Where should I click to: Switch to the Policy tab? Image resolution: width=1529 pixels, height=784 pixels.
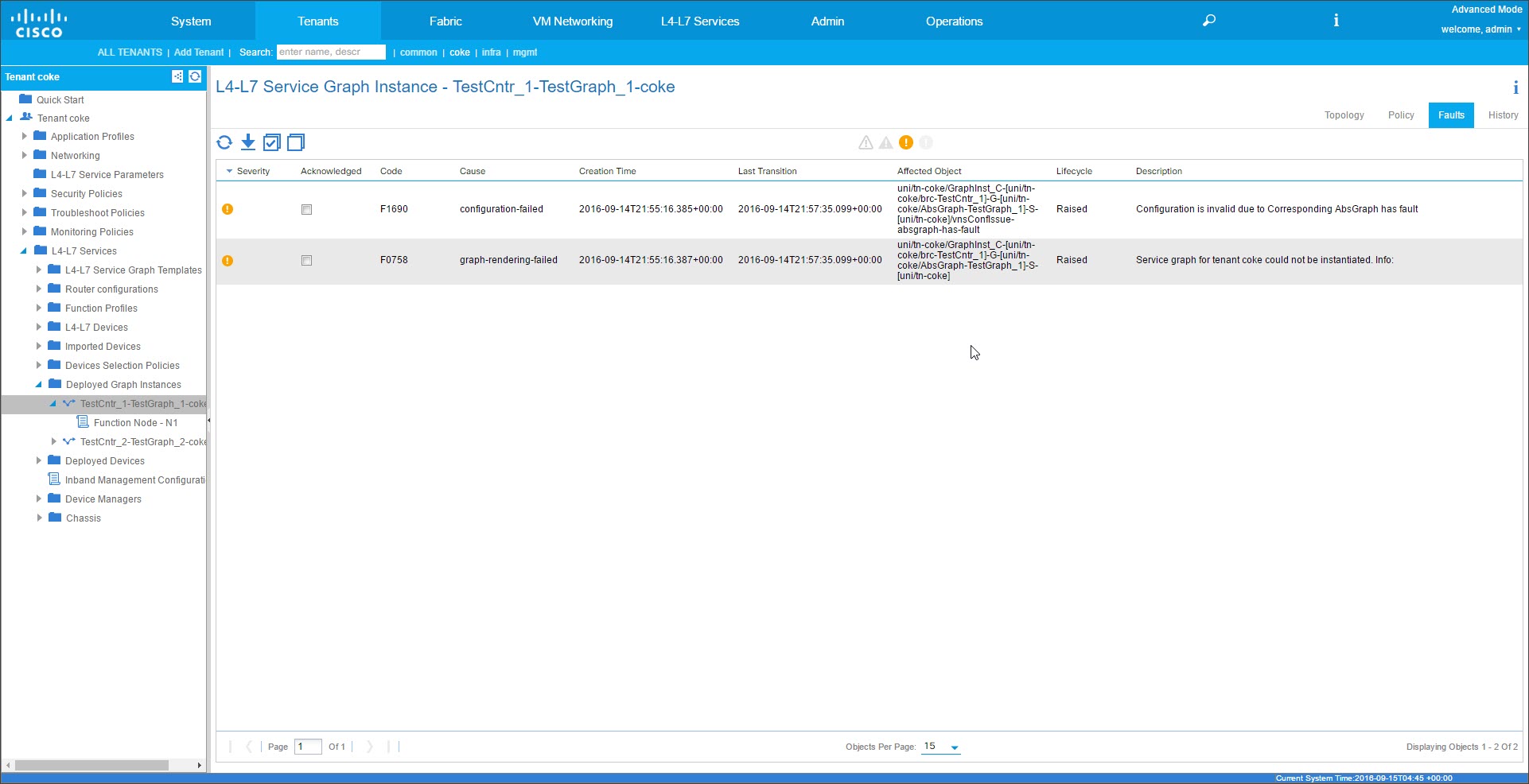(x=1401, y=115)
